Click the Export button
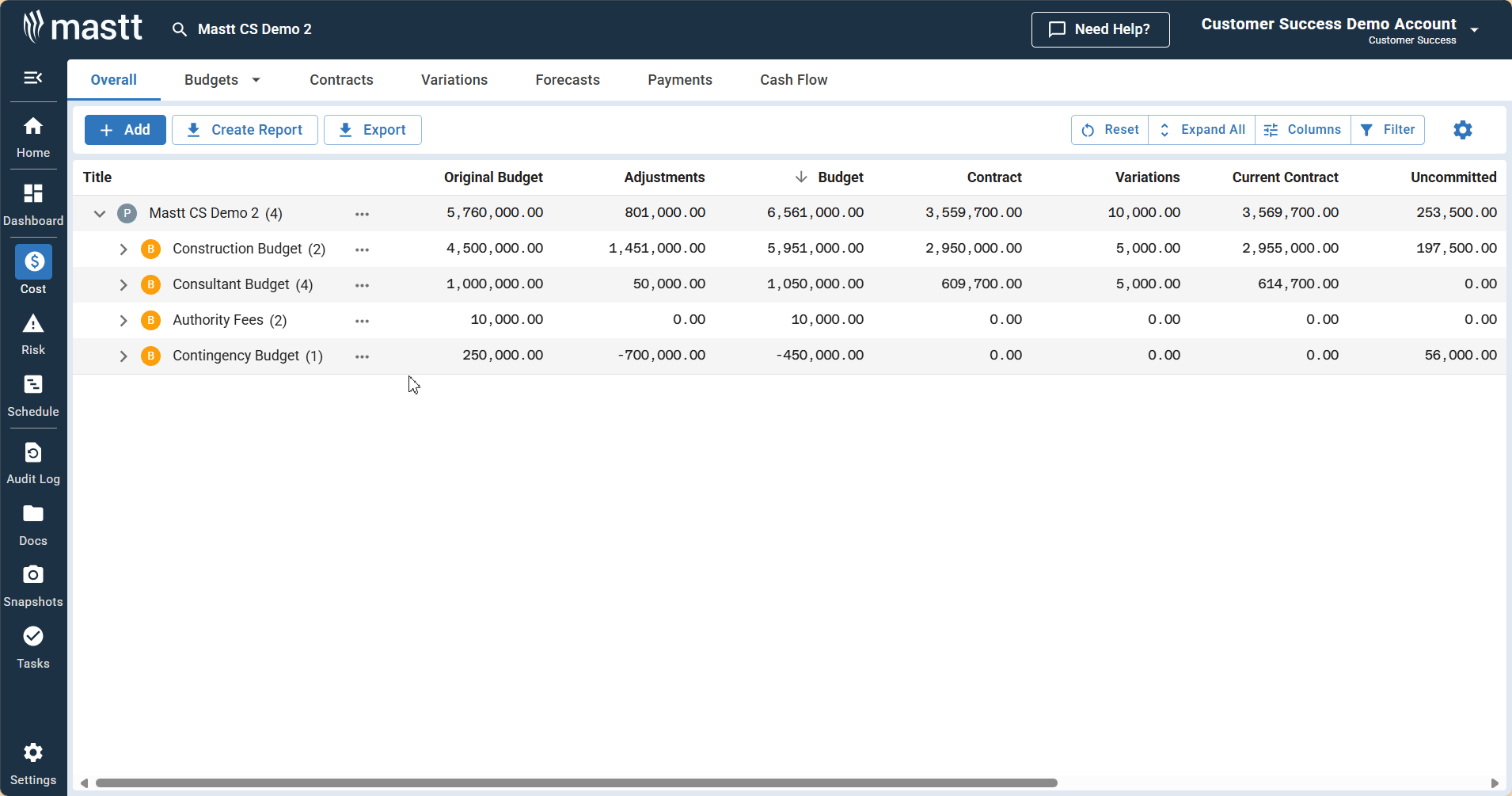The width and height of the screenshot is (1512, 796). point(373,130)
